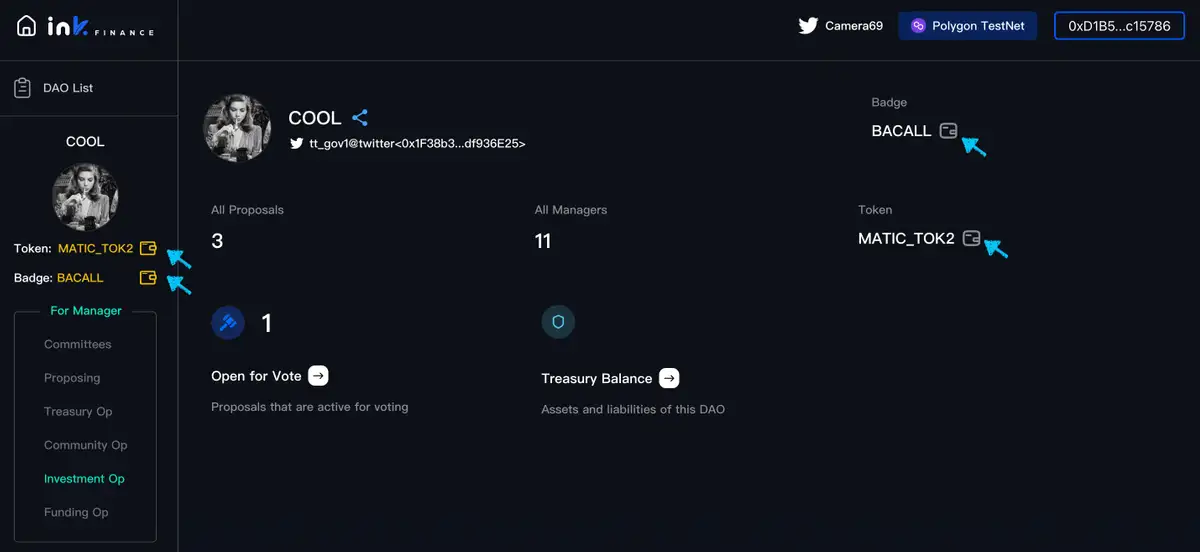The image size is (1200, 552).
Task: Click the shield icon above Treasury Balance
Action: 558,322
